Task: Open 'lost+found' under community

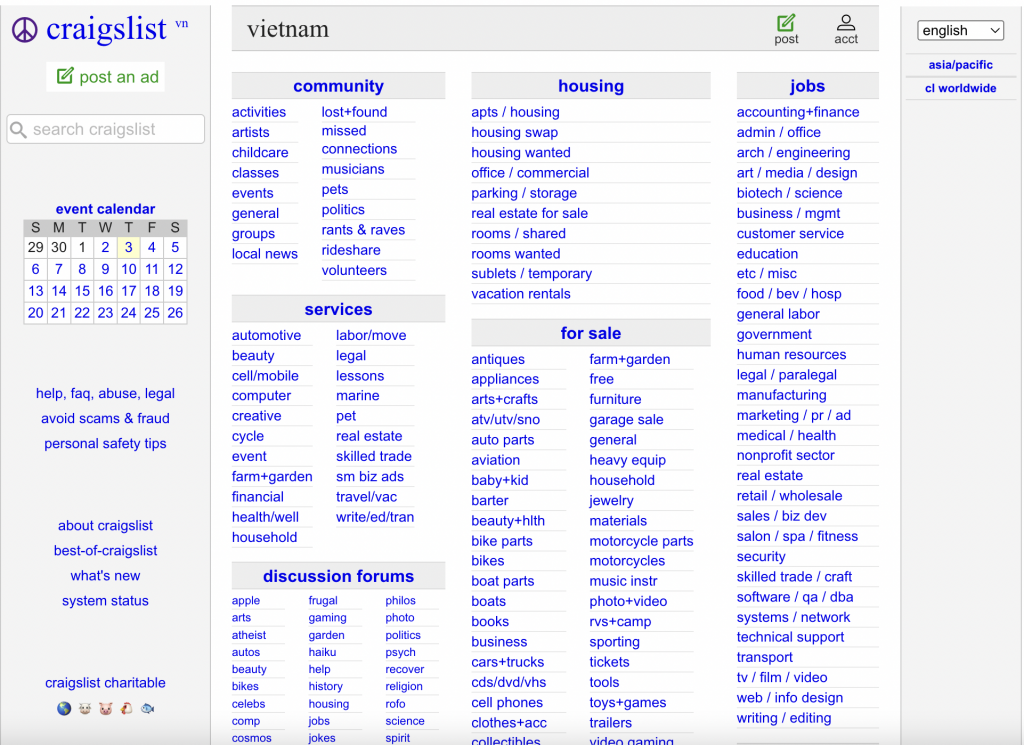Action: coord(354,112)
